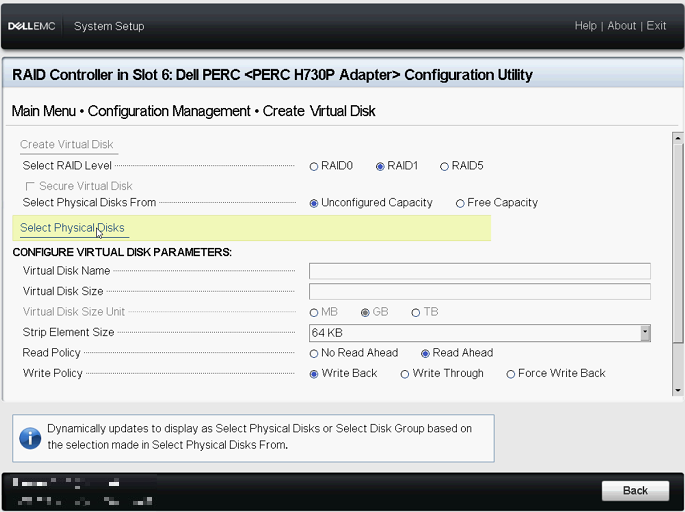Select GB size unit
685x512 pixels.
click(365, 313)
